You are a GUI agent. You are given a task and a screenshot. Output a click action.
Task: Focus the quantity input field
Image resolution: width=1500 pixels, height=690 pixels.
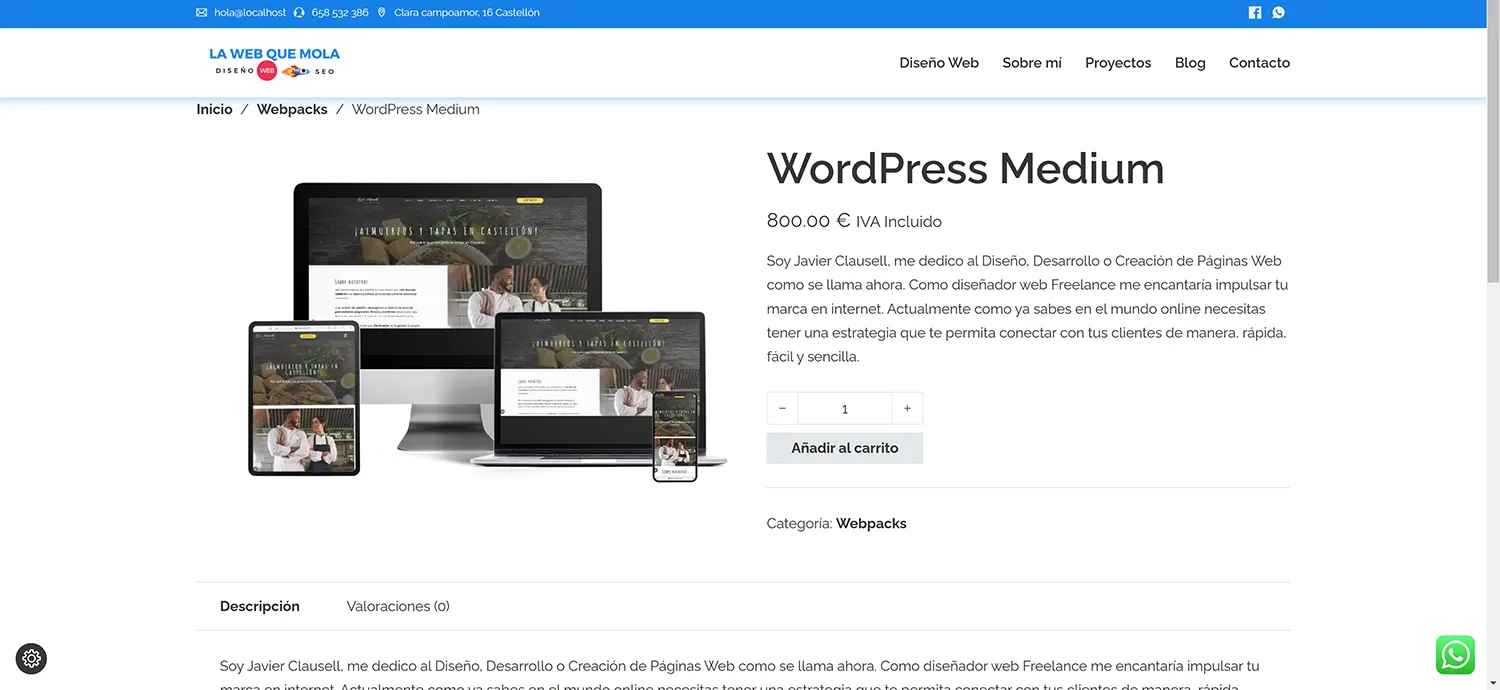coord(844,408)
